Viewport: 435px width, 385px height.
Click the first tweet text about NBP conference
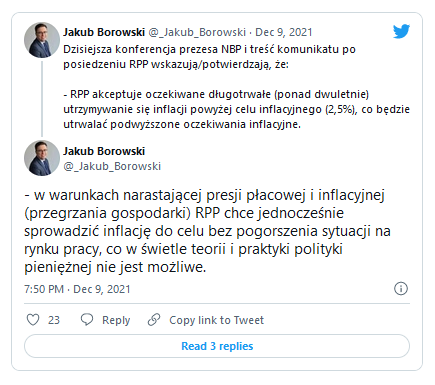point(236,87)
